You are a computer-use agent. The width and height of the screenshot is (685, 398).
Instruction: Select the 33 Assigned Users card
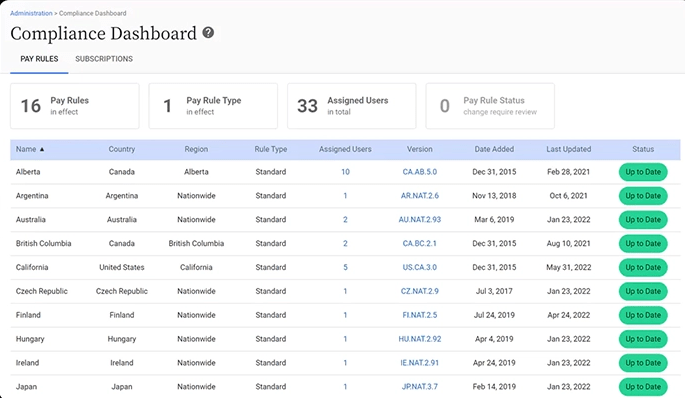tap(352, 106)
